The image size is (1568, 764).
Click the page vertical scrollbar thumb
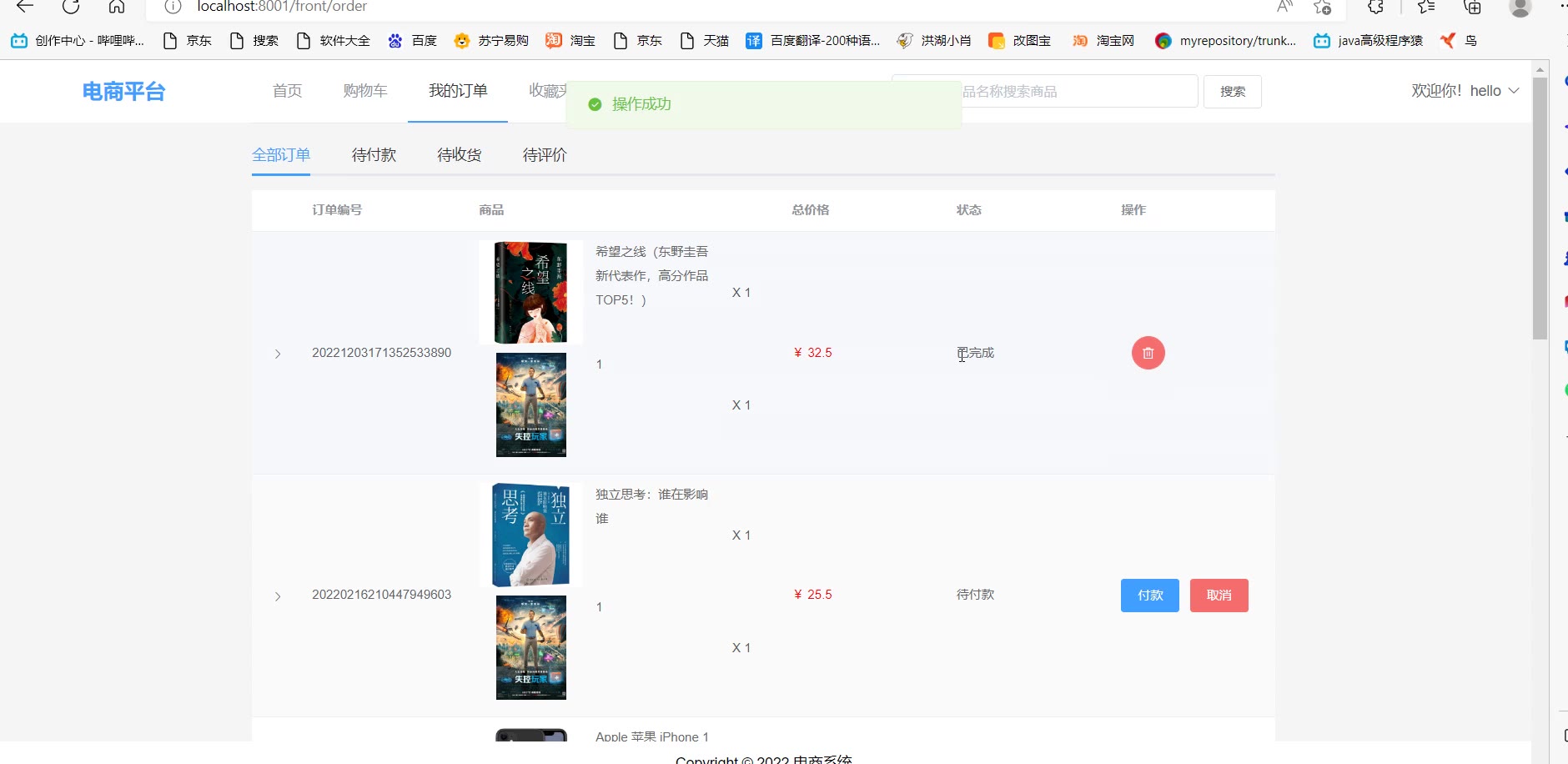point(1540,209)
